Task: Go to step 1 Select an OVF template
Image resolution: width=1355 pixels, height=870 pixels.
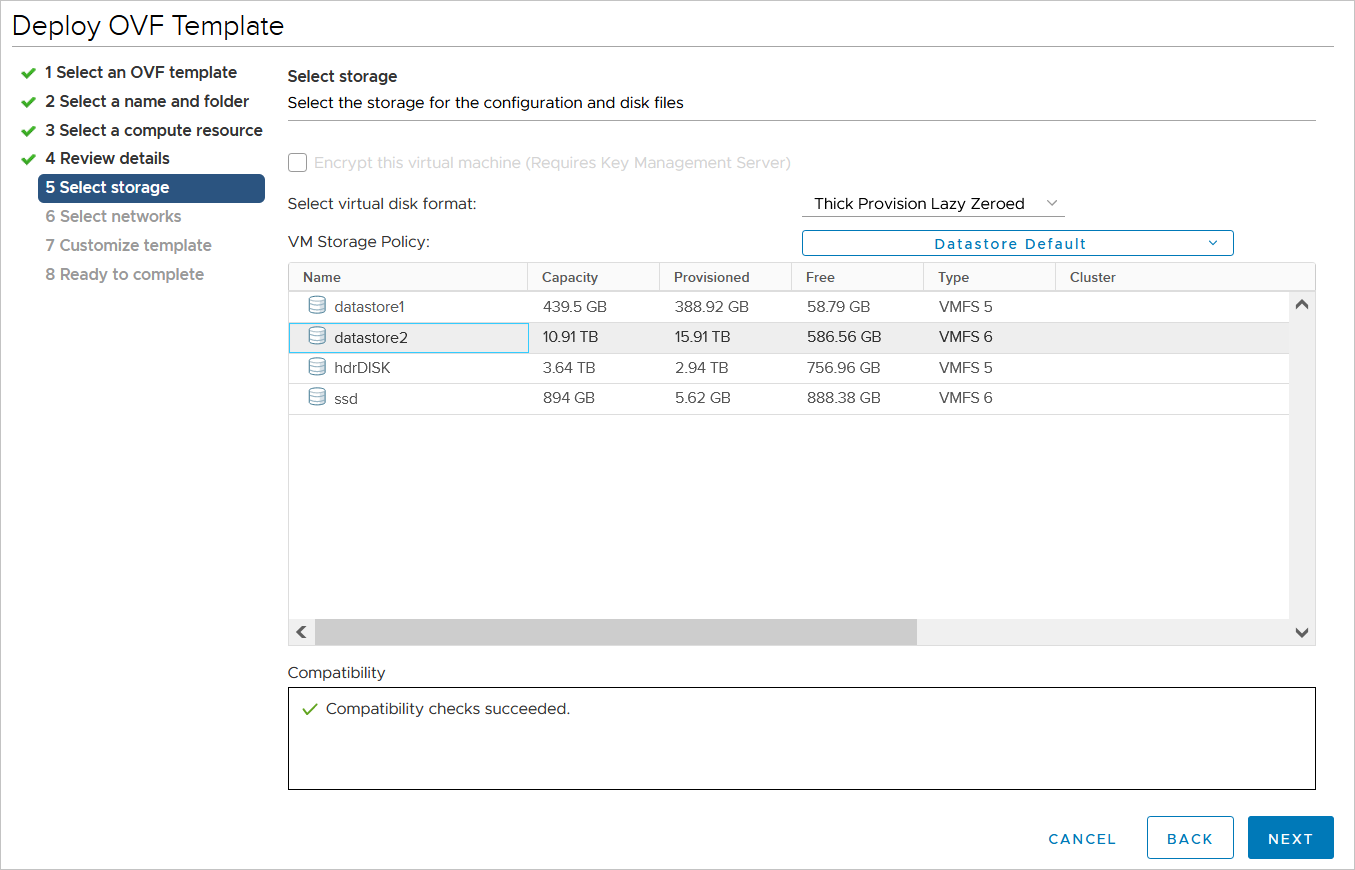Action: click(x=140, y=73)
